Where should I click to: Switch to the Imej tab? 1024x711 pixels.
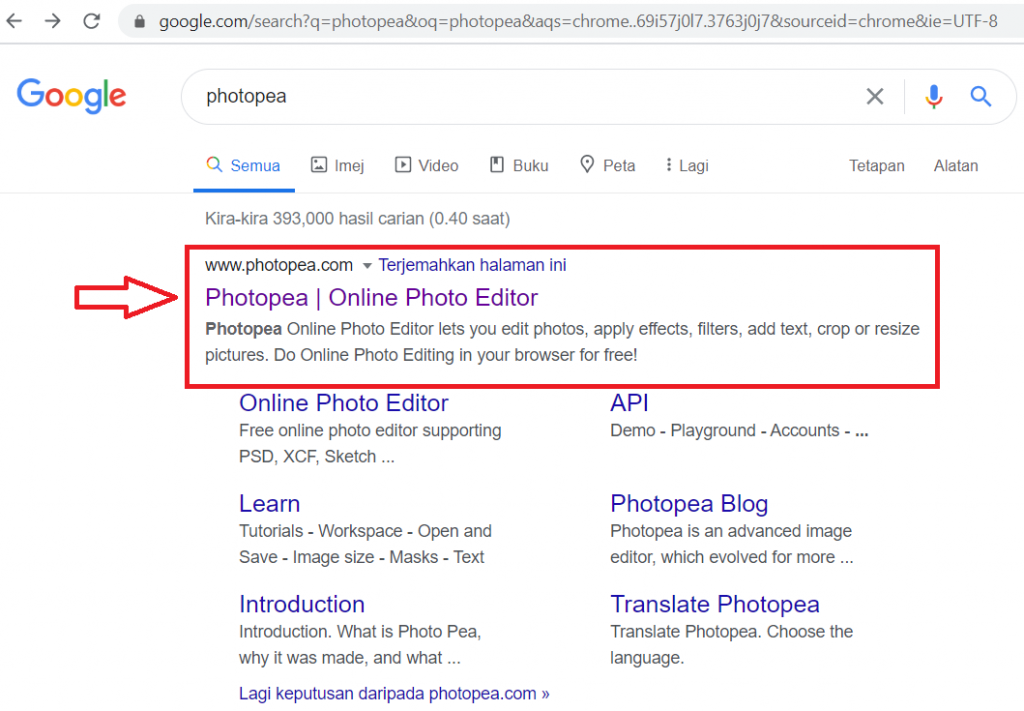[338, 166]
